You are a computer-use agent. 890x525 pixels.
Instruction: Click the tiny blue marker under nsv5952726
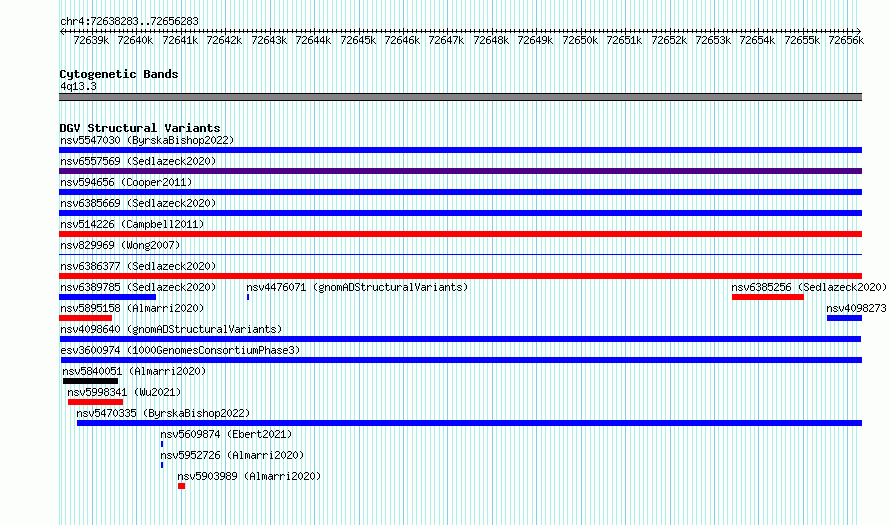pyautogui.click(x=162, y=465)
